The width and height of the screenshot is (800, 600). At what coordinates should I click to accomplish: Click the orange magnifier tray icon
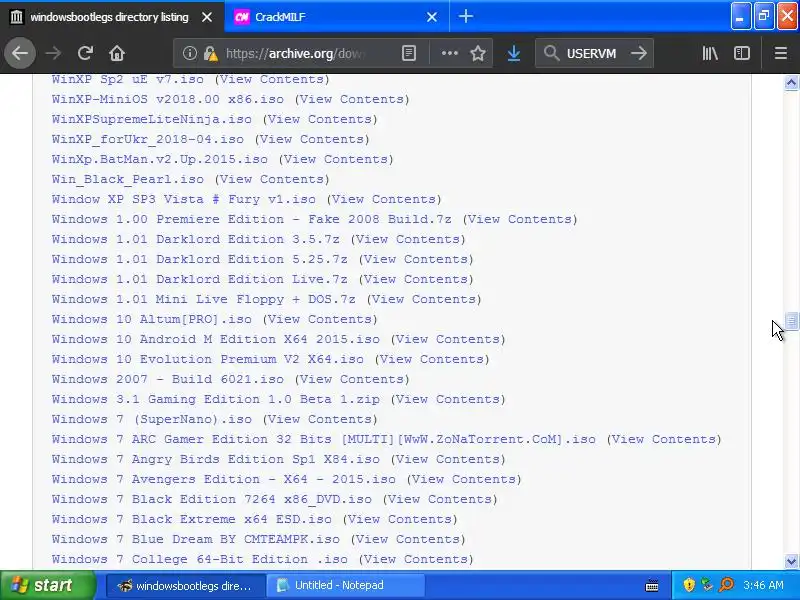click(x=726, y=585)
